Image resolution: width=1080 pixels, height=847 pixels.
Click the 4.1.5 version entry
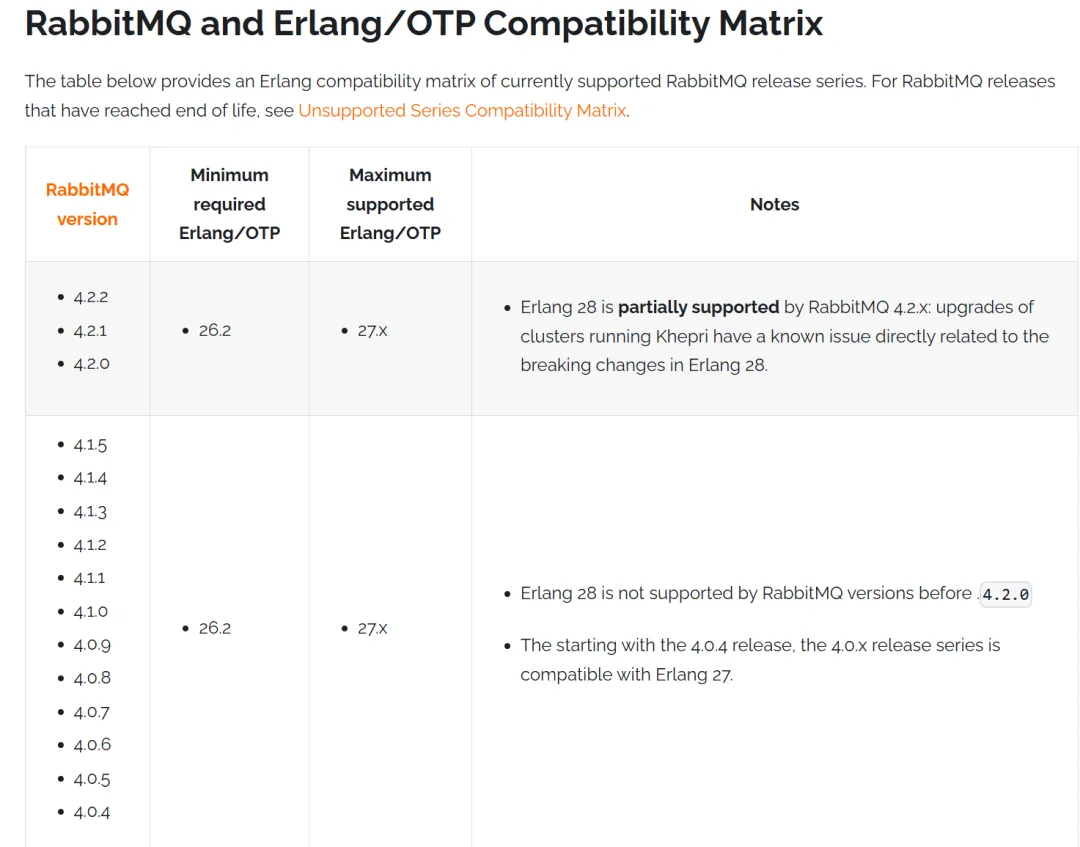click(x=90, y=445)
